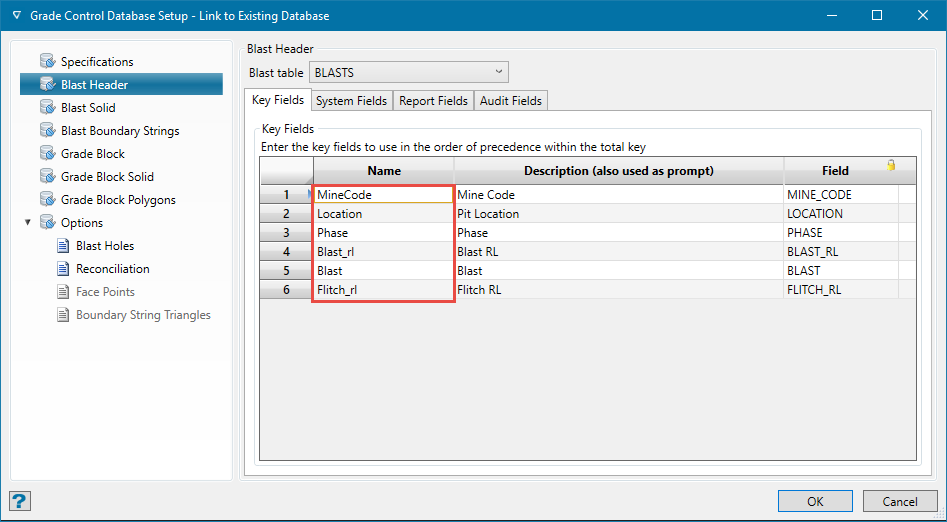Collapse the Options tree node
Screen dimensions: 947x522
28,223
